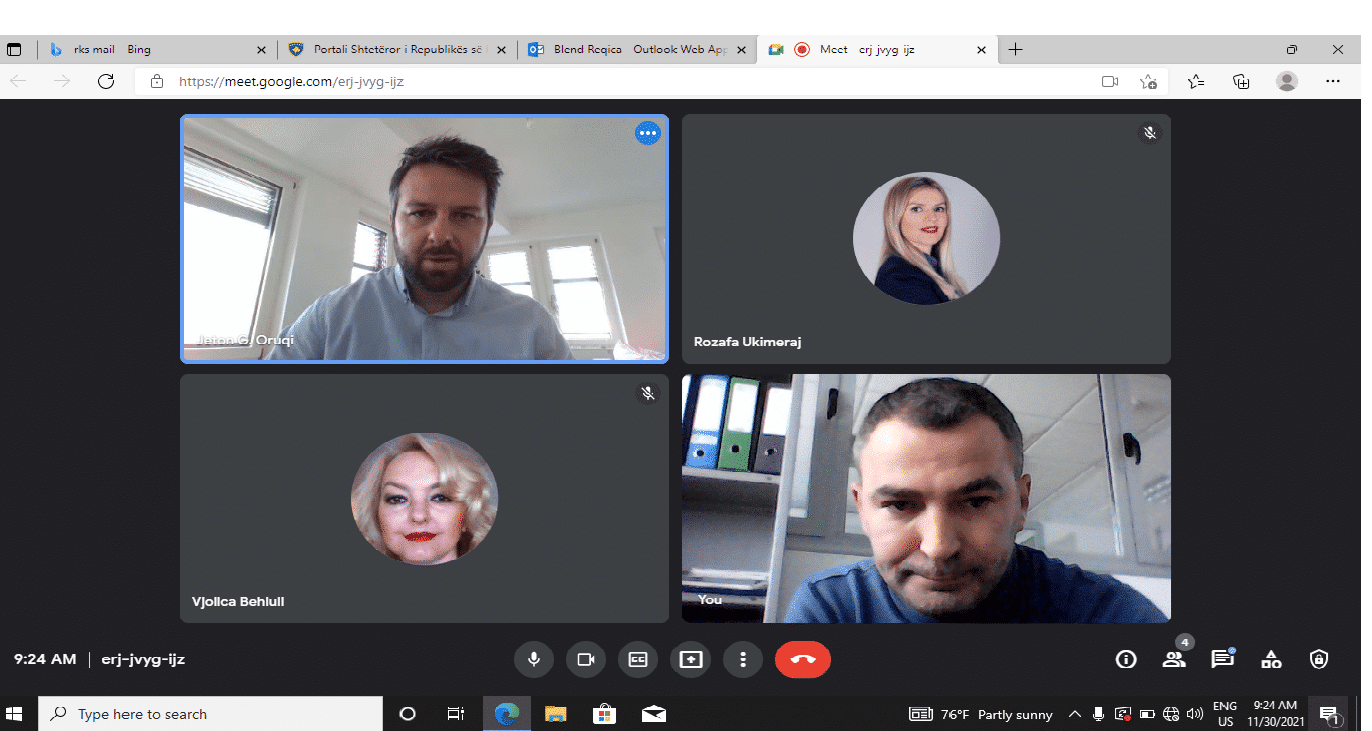Image resolution: width=1372 pixels, height=731 pixels.
Task: Select Vjollca Behluli's video tile
Action: click(x=424, y=498)
